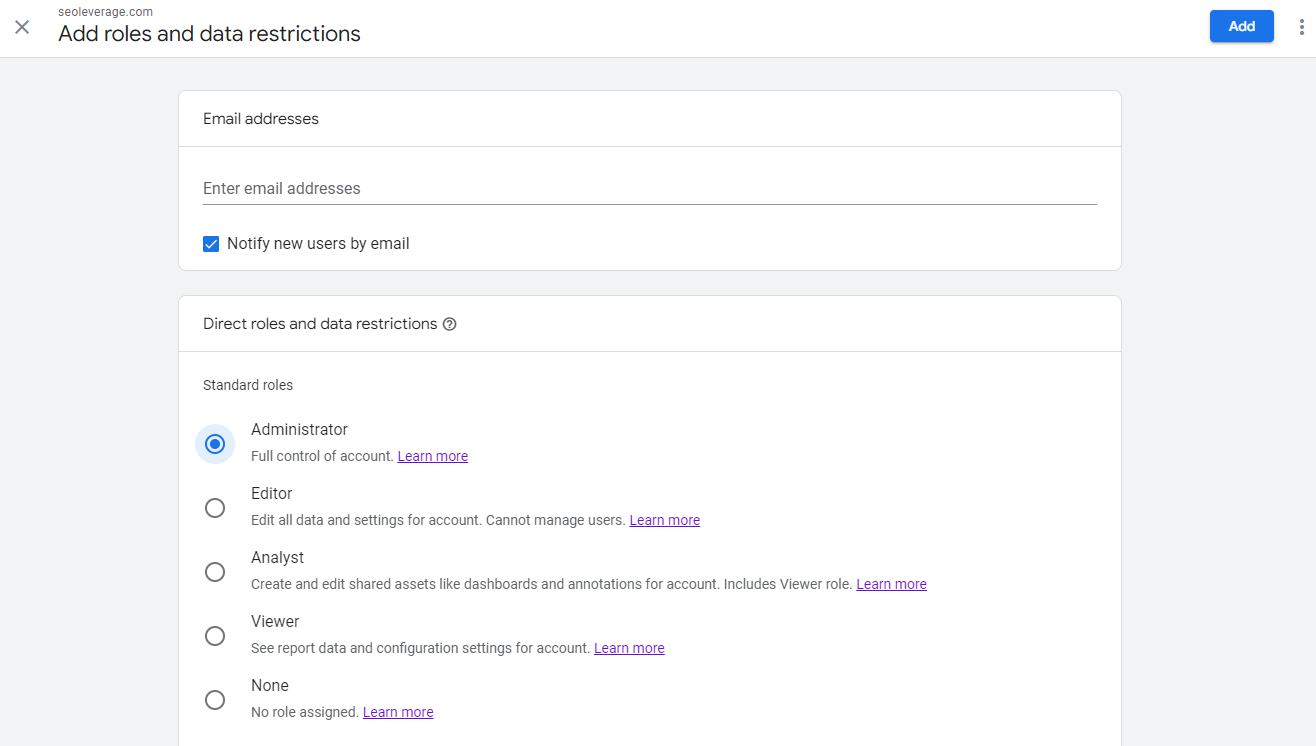This screenshot has width=1316, height=746.
Task: Open the three-dot more options menu
Action: pyautogui.click(x=1299, y=26)
